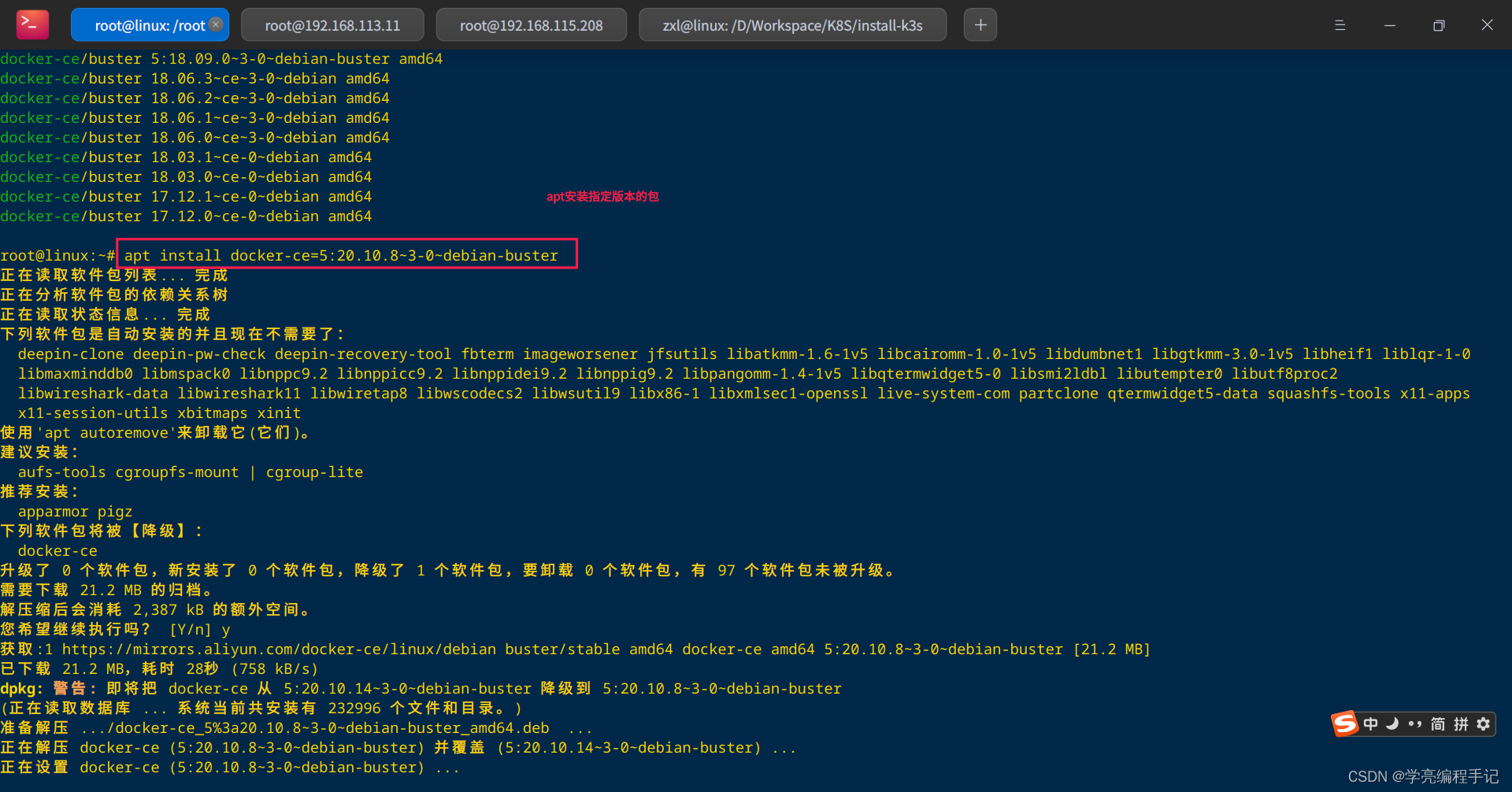
Task: Click the 正在设置 docker-ce line
Action: pyautogui.click(x=229, y=767)
